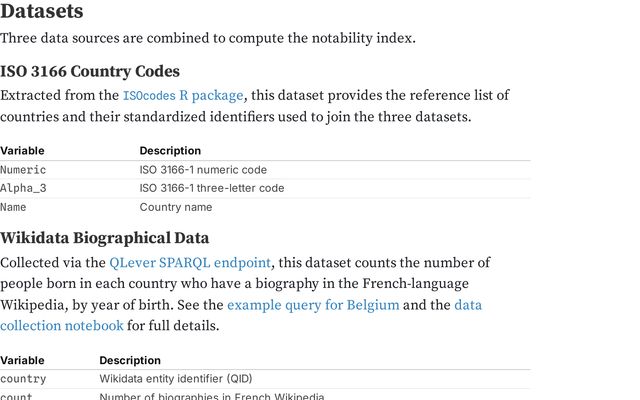Click the notability index intro sentence

tap(207, 39)
